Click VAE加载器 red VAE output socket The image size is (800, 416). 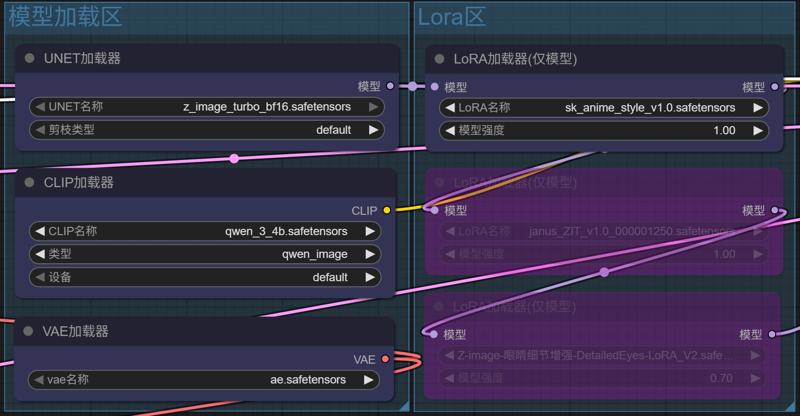pyautogui.click(x=385, y=359)
